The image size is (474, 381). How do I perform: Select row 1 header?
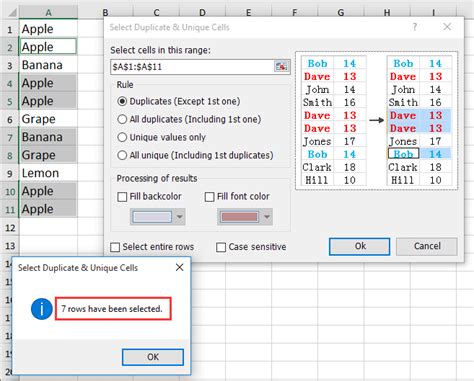(10, 29)
